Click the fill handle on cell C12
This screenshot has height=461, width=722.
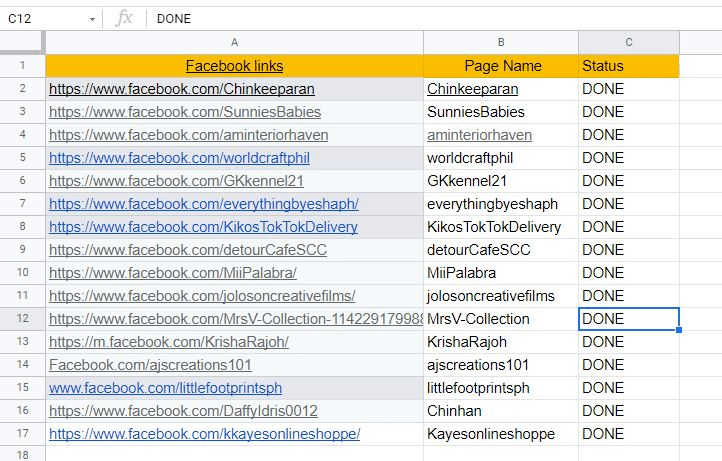[x=679, y=330]
